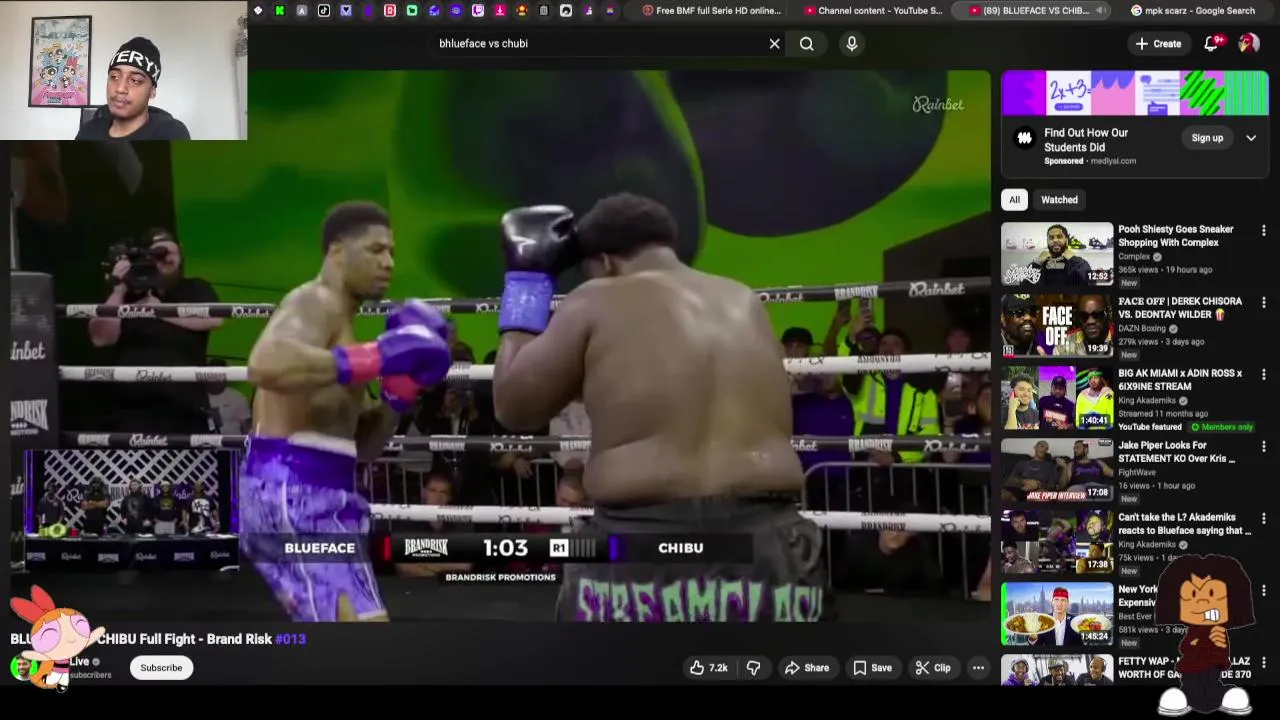The image size is (1280, 720).
Task: Expand the sponsored ad chevron
Action: (x=1251, y=138)
